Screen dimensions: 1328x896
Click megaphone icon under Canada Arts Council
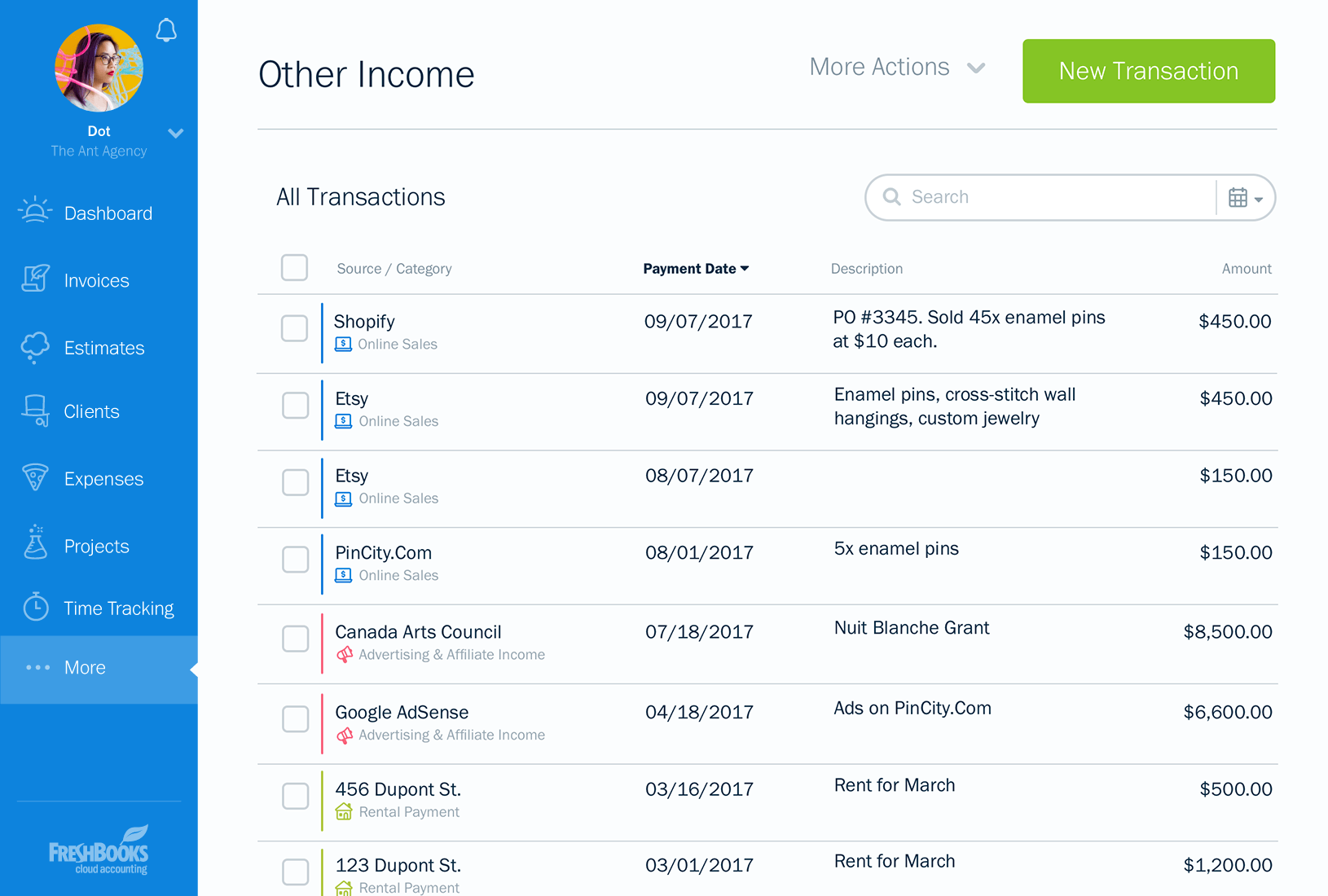pyautogui.click(x=345, y=654)
